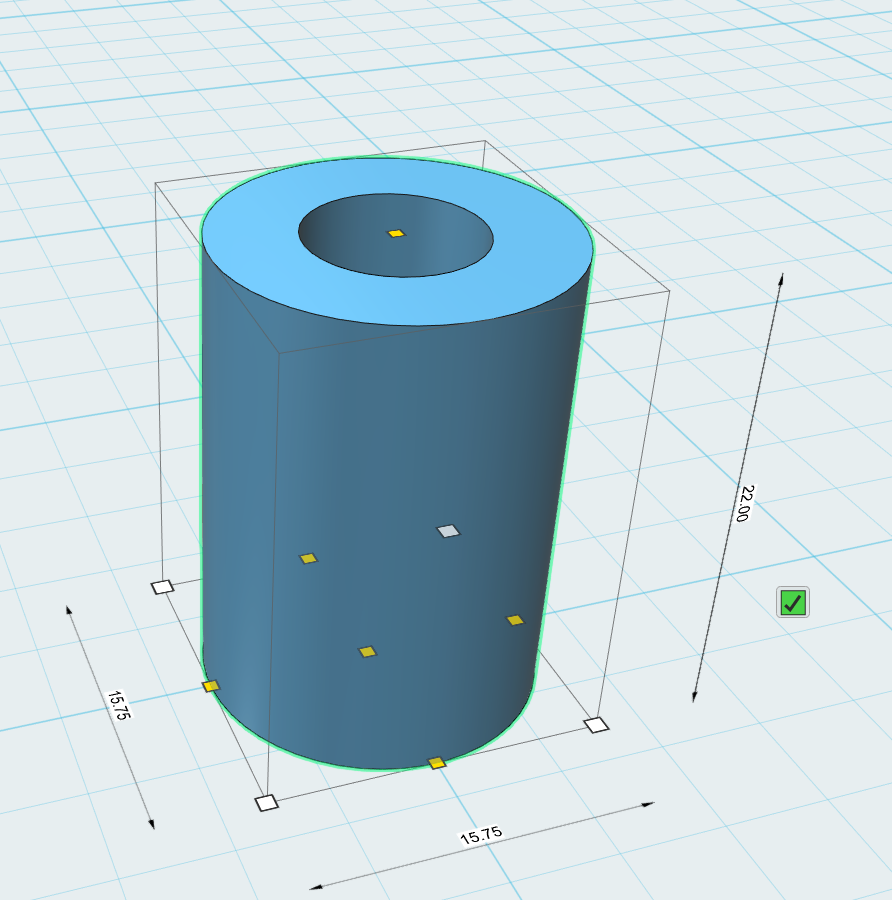The image size is (892, 900).
Task: Select the gray center handle on the cylinder
Action: (x=448, y=531)
